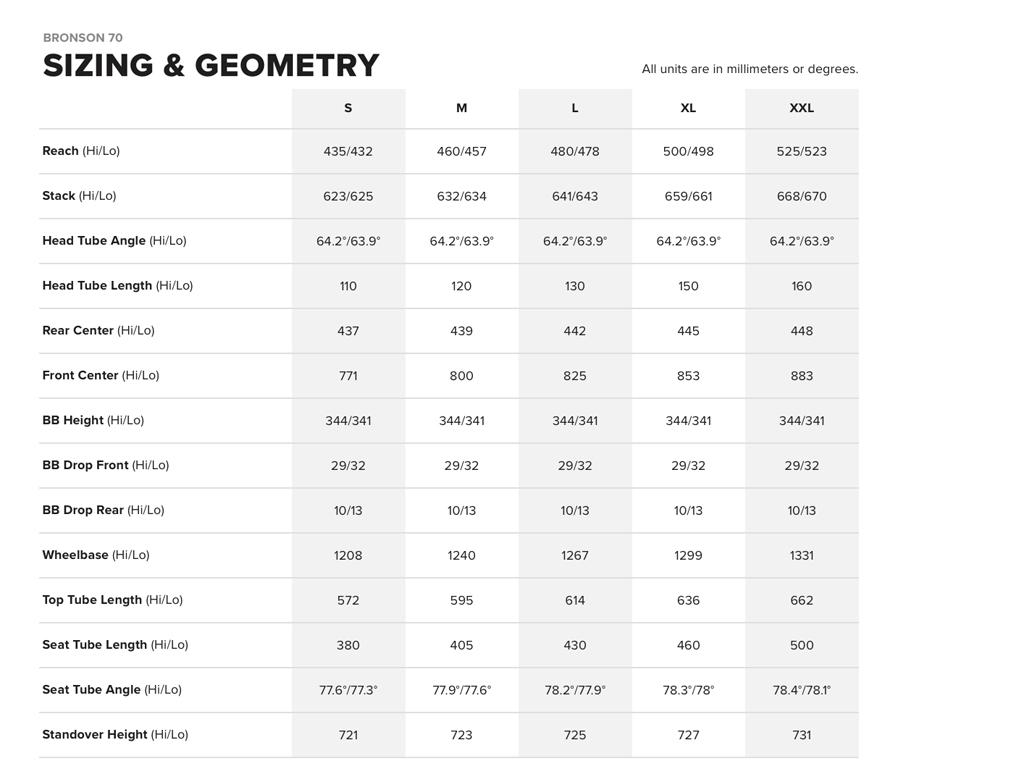1024x768 pixels.
Task: Choose the XL size column header
Action: tap(688, 108)
